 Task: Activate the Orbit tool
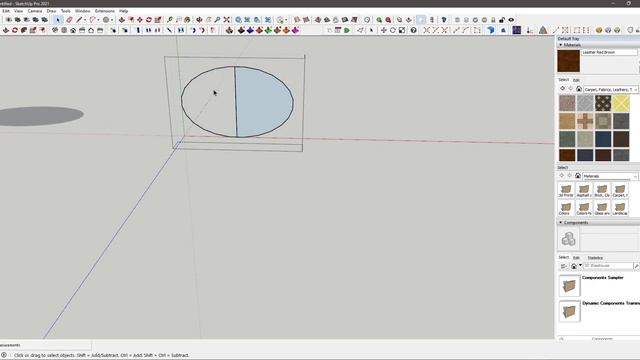coord(199,20)
